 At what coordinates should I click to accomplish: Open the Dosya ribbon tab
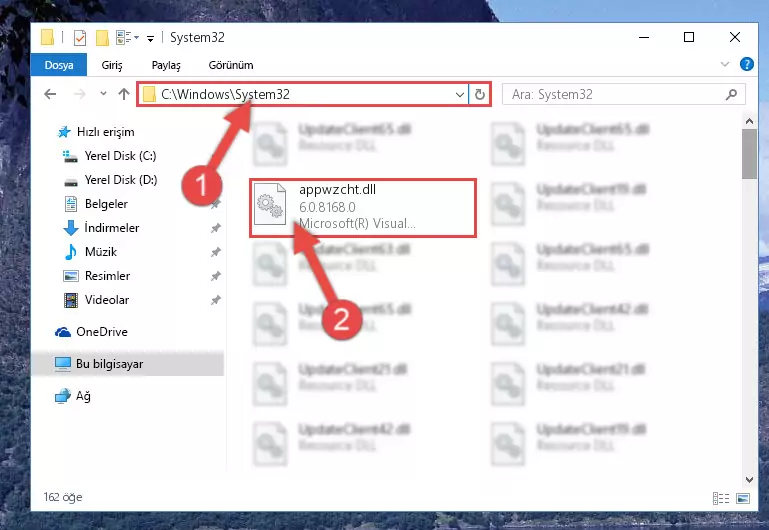(59, 65)
